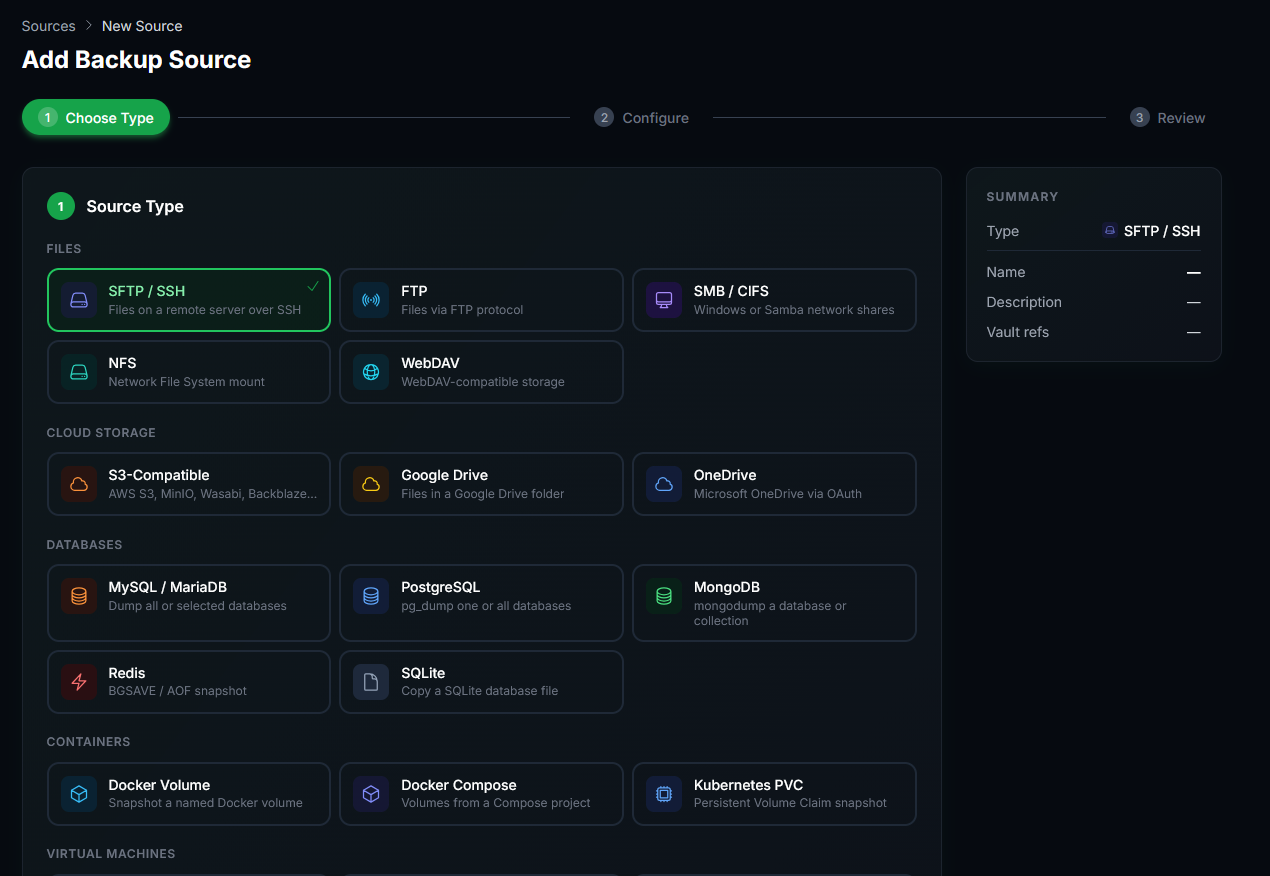Choose Docker Compose card title
Screen dimensions: 1270x876
(459, 785)
